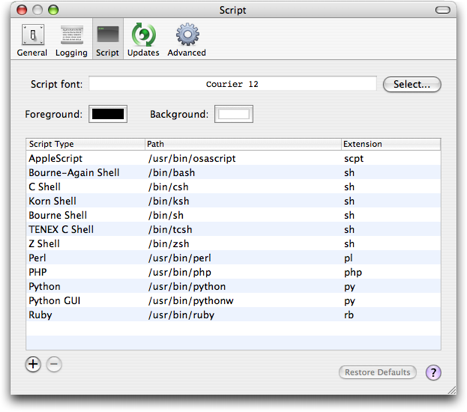
Task: Click the toolbar toggle pill button in title bar
Action: [443, 10]
